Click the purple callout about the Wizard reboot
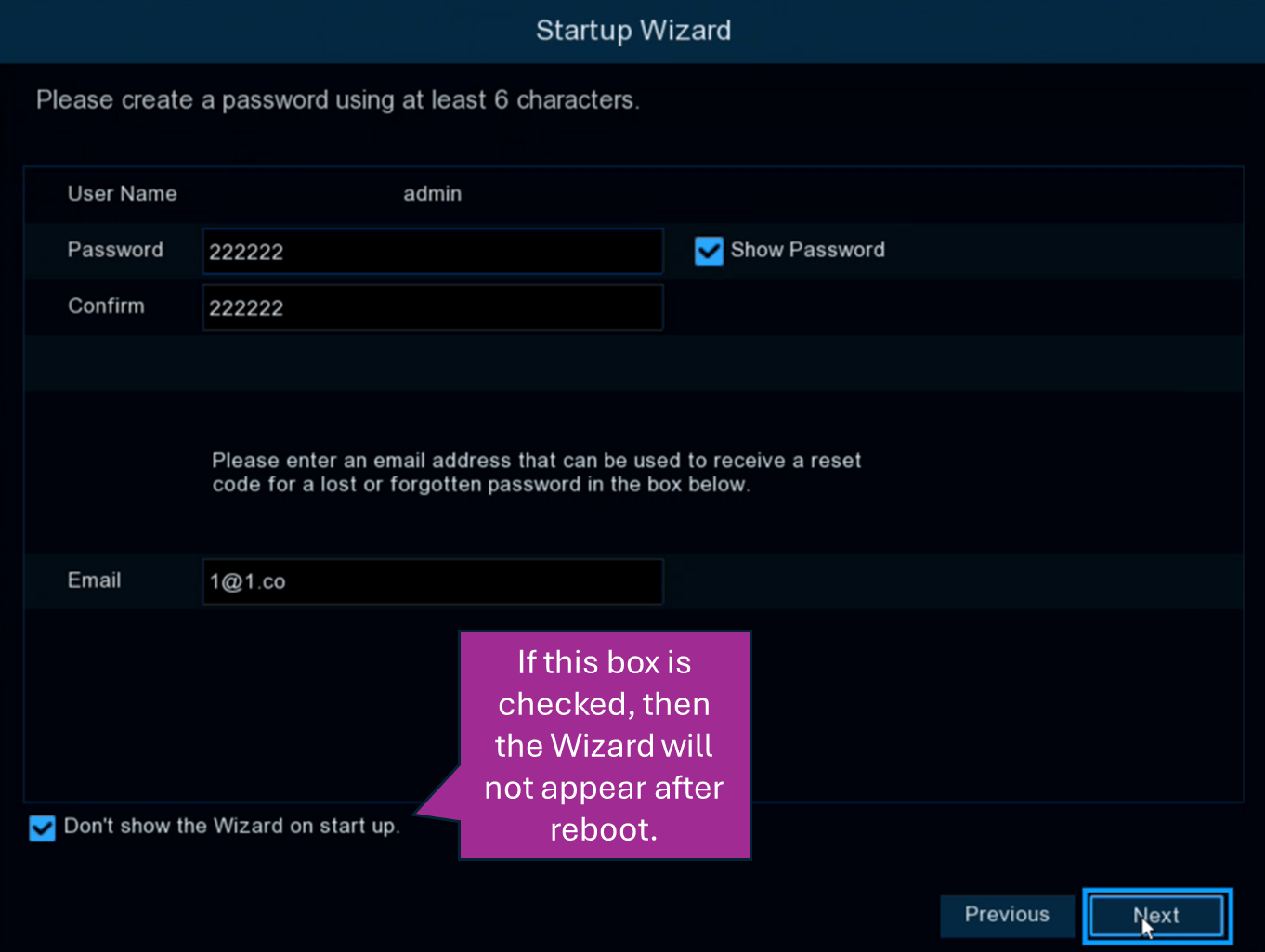This screenshot has width=1265, height=952. (604, 745)
